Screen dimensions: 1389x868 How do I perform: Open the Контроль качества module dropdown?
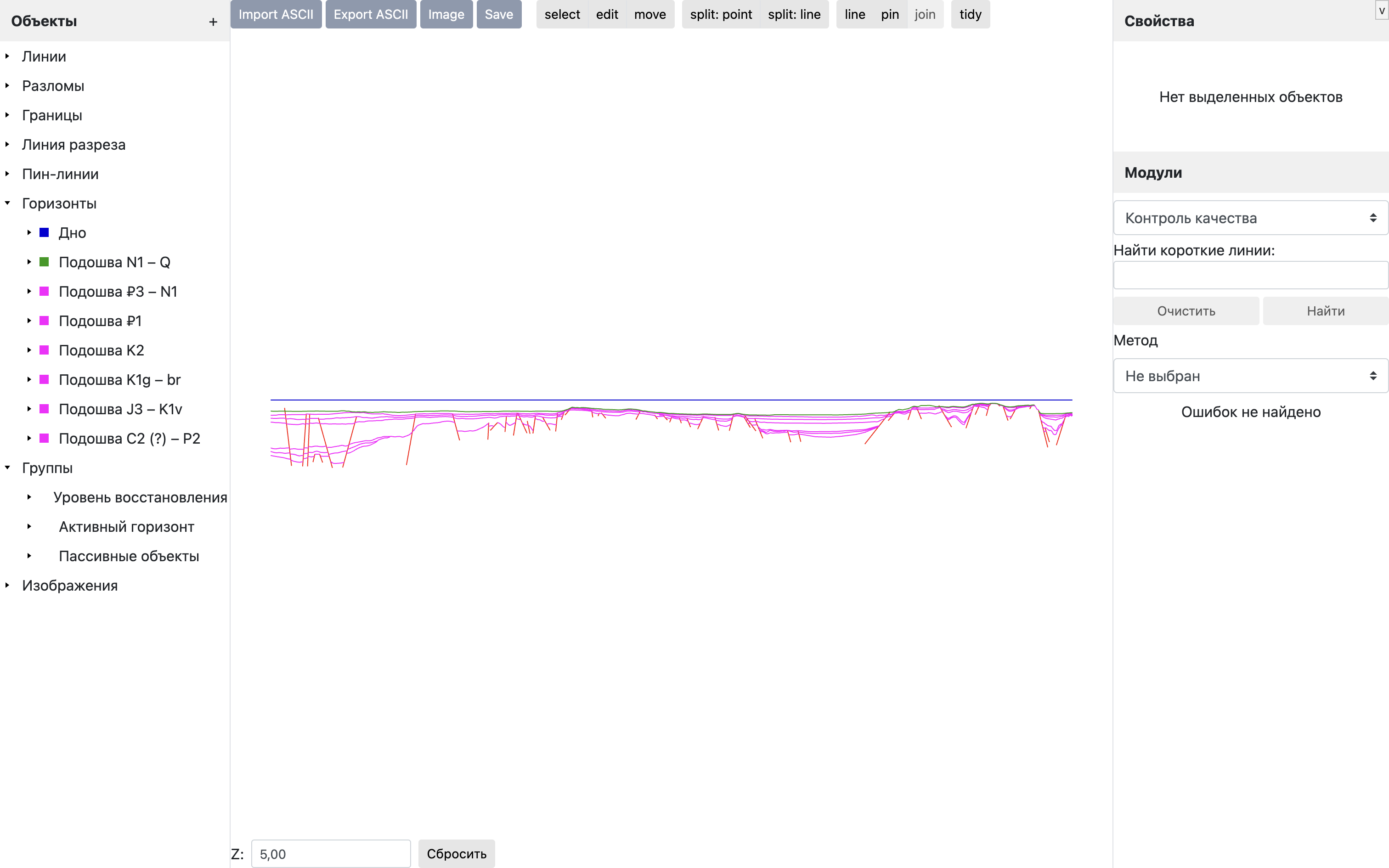pos(1251,218)
